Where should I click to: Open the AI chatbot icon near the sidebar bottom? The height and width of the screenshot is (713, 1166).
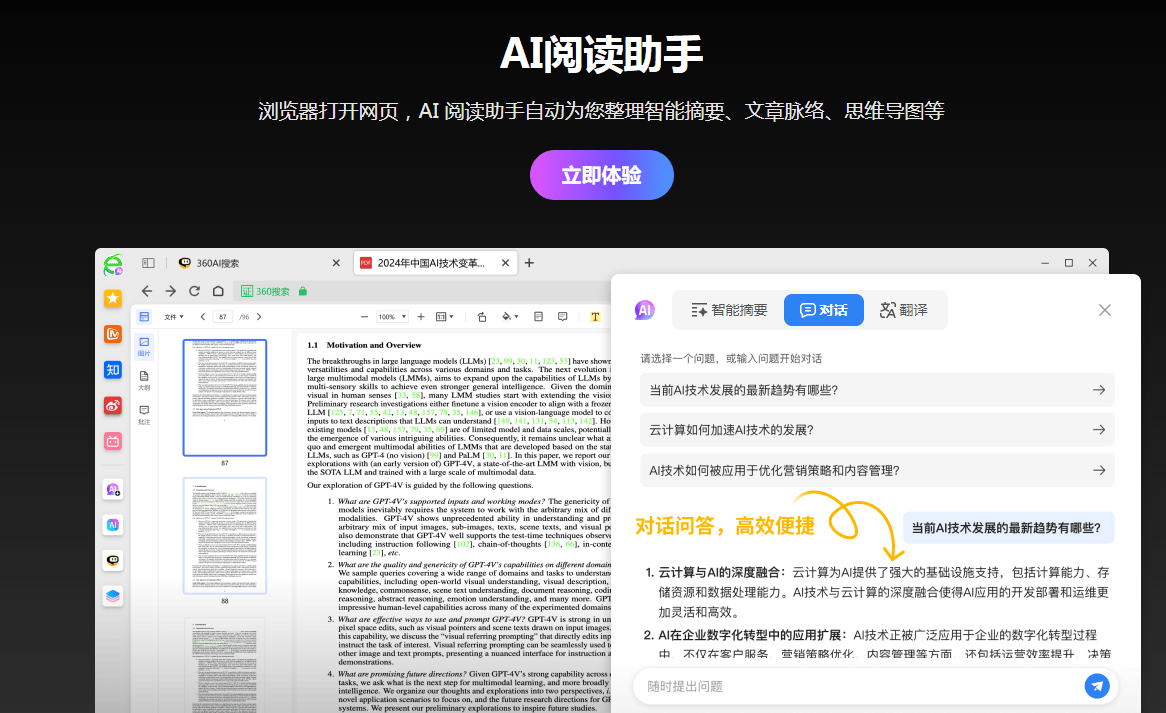pos(112,560)
